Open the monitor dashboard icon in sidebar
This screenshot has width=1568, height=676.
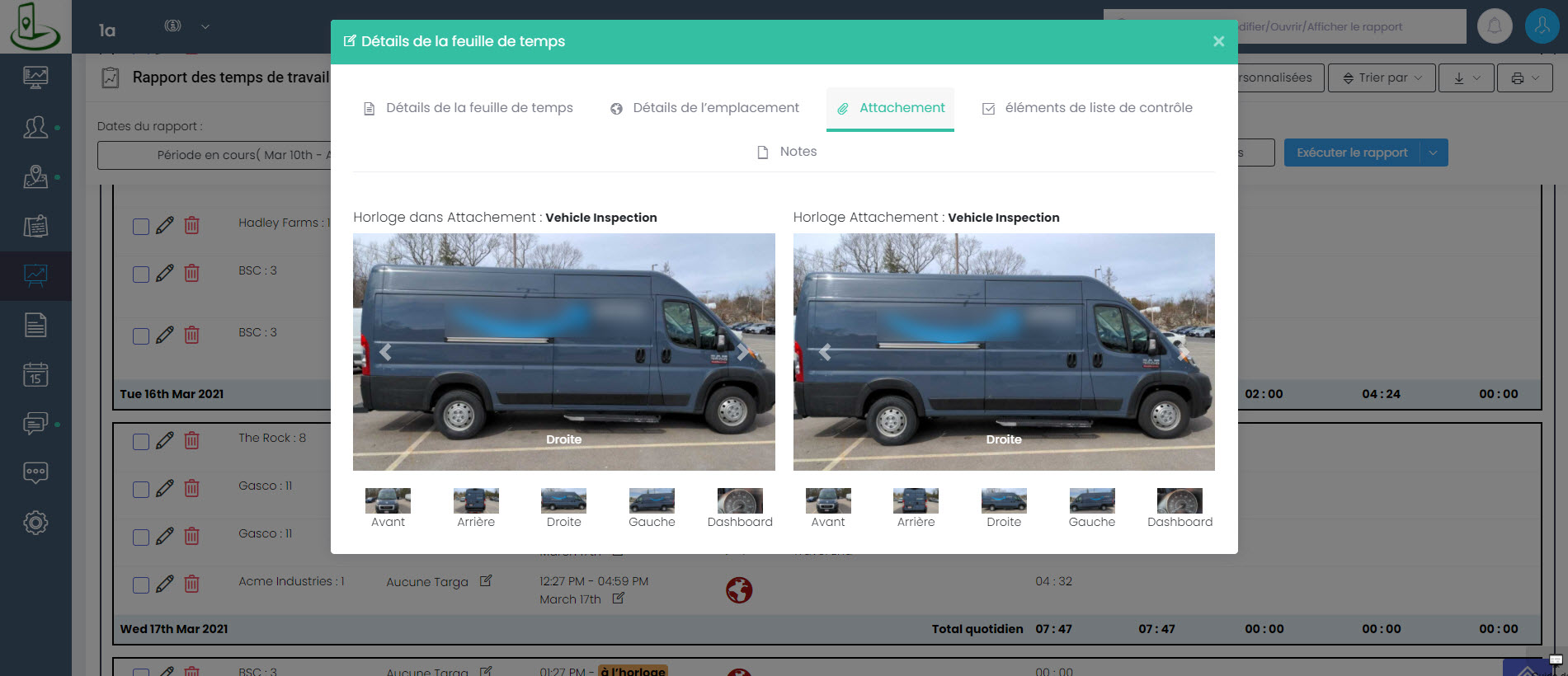click(x=35, y=77)
